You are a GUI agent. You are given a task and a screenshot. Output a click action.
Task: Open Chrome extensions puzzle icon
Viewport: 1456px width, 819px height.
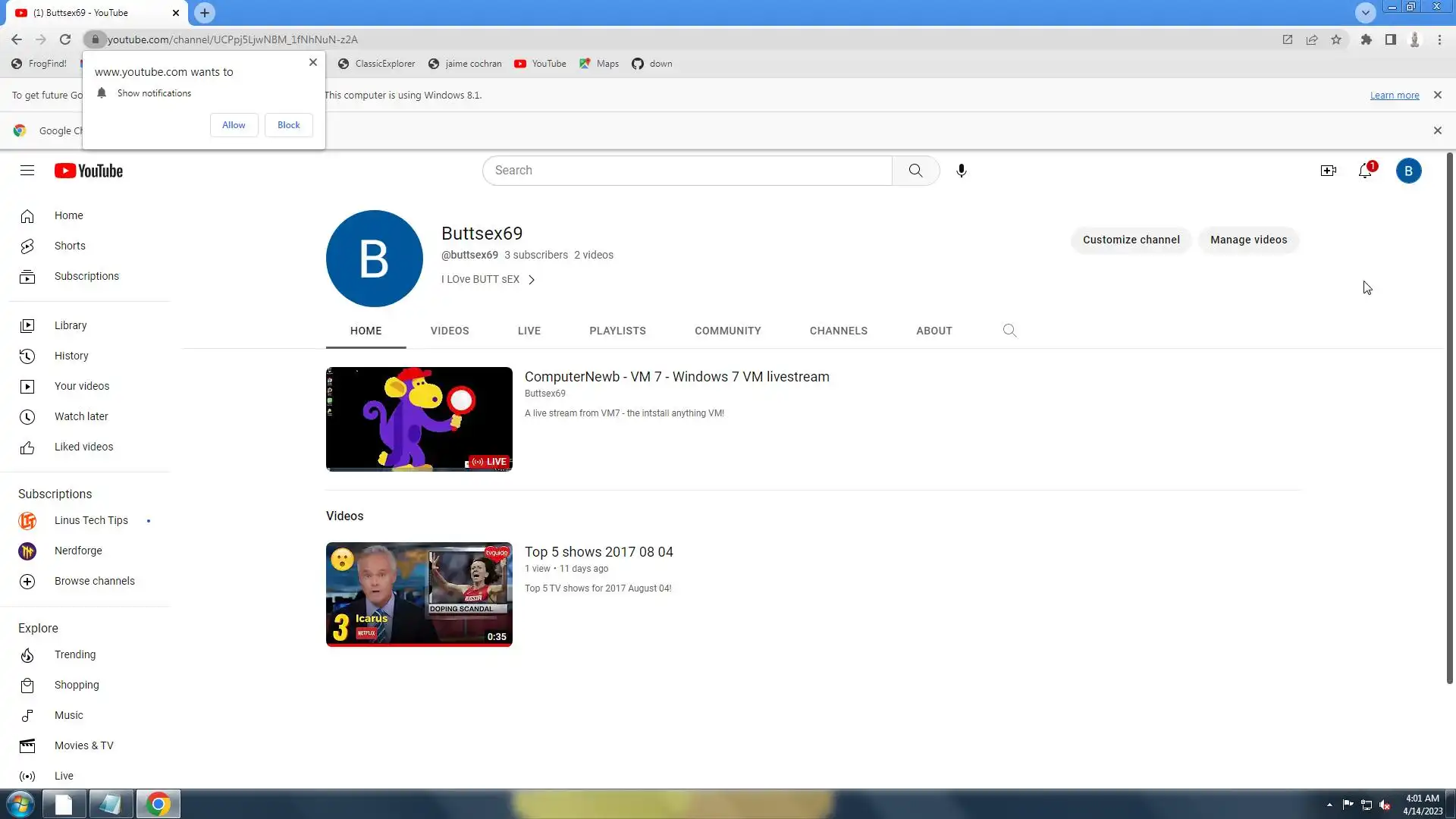[x=1366, y=39]
